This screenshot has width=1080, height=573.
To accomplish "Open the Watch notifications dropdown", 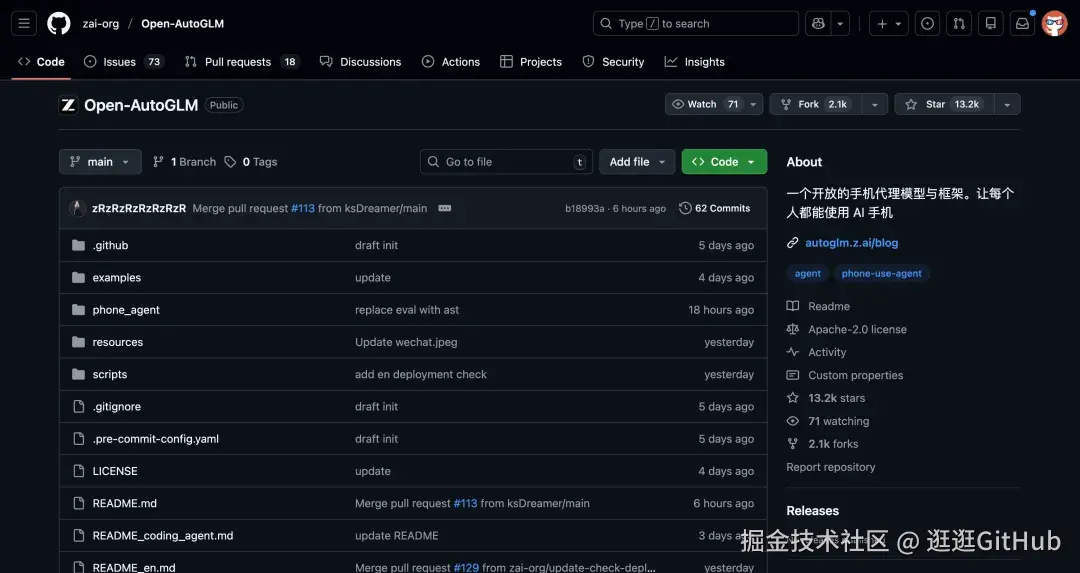I will click(x=714, y=104).
